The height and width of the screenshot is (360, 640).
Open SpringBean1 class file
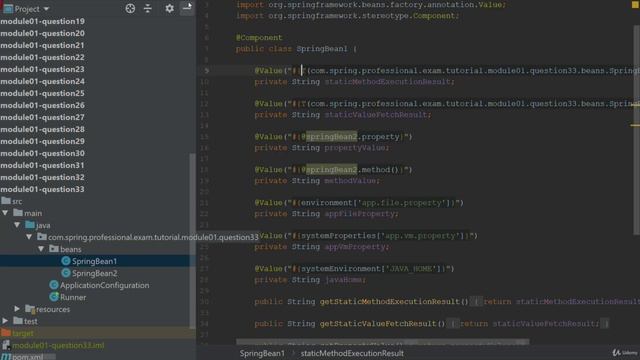pyautogui.click(x=94, y=261)
